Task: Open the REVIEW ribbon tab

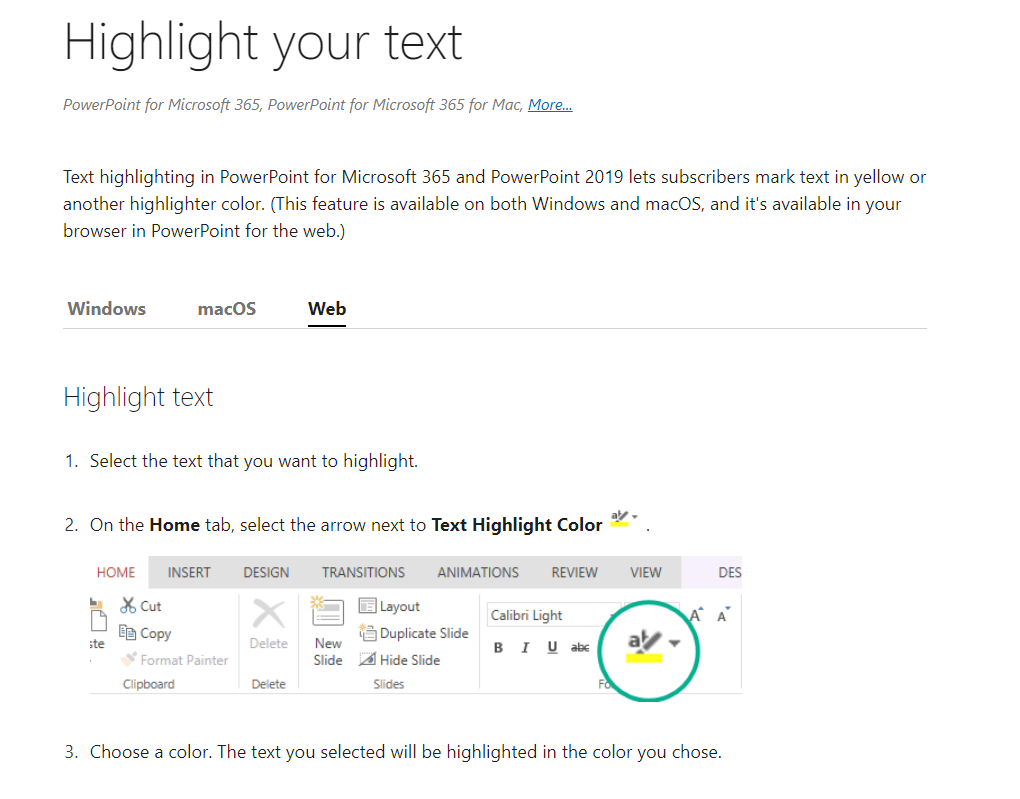Action: (574, 573)
